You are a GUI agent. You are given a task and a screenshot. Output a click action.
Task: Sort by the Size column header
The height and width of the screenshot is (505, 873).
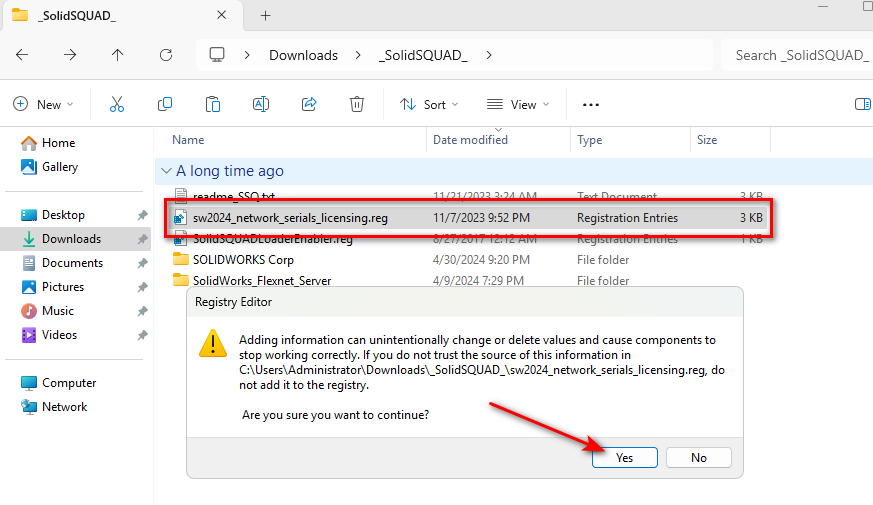click(707, 140)
